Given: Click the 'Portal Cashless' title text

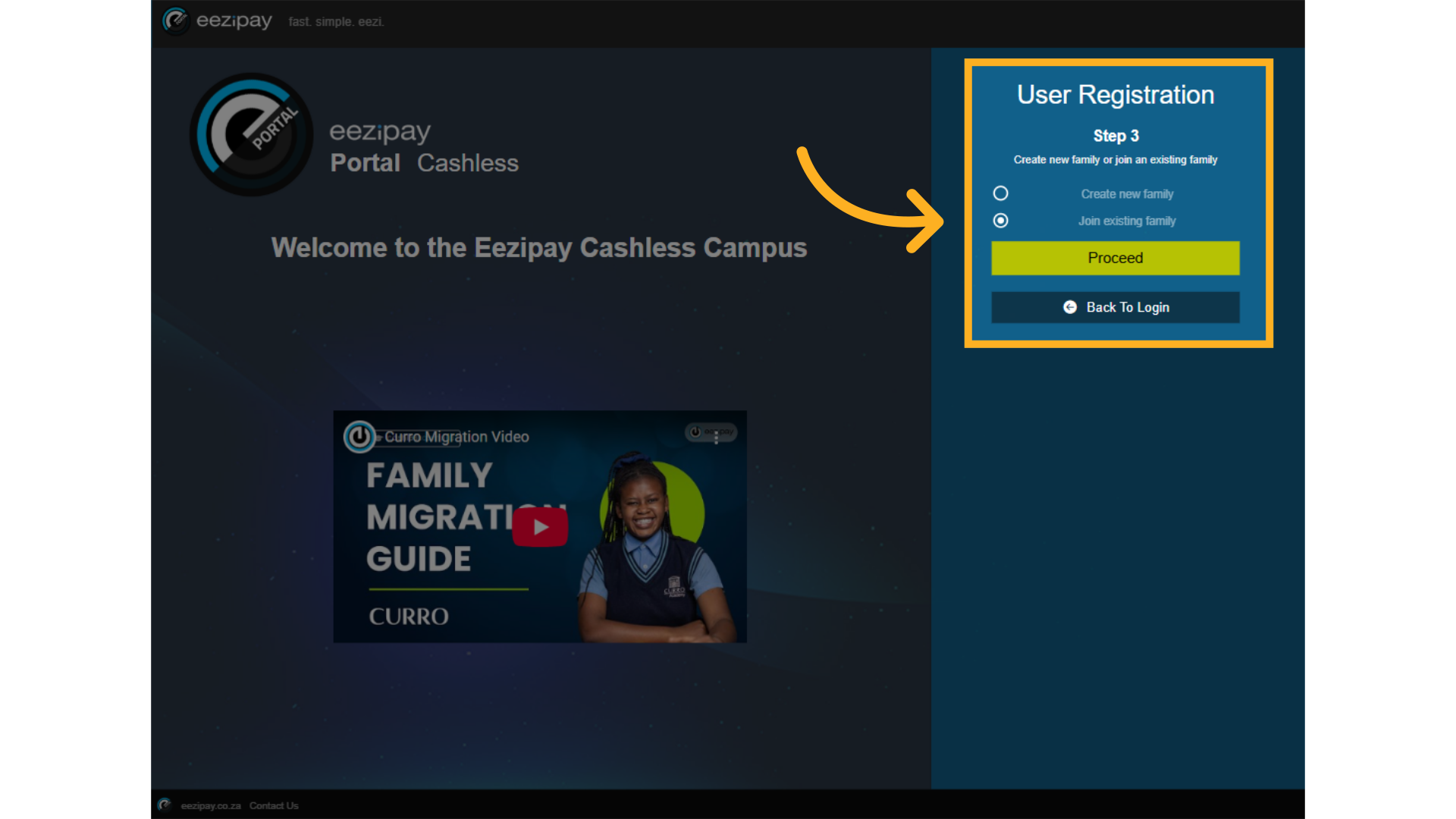Looking at the screenshot, I should click(x=425, y=163).
